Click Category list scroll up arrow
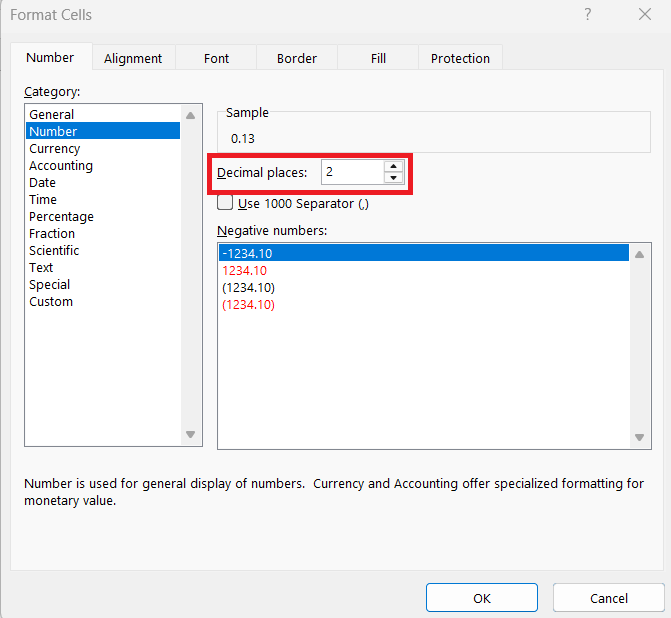The image size is (671, 618). click(191, 116)
